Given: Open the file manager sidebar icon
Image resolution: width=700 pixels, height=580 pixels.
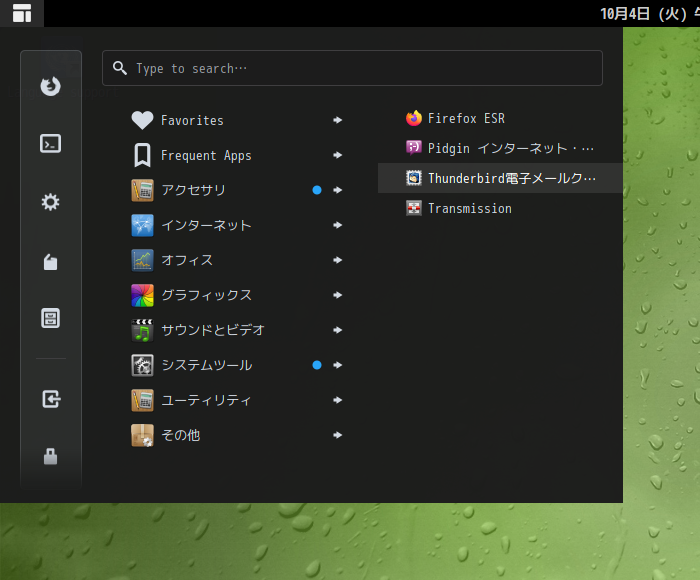Looking at the screenshot, I should (50, 262).
